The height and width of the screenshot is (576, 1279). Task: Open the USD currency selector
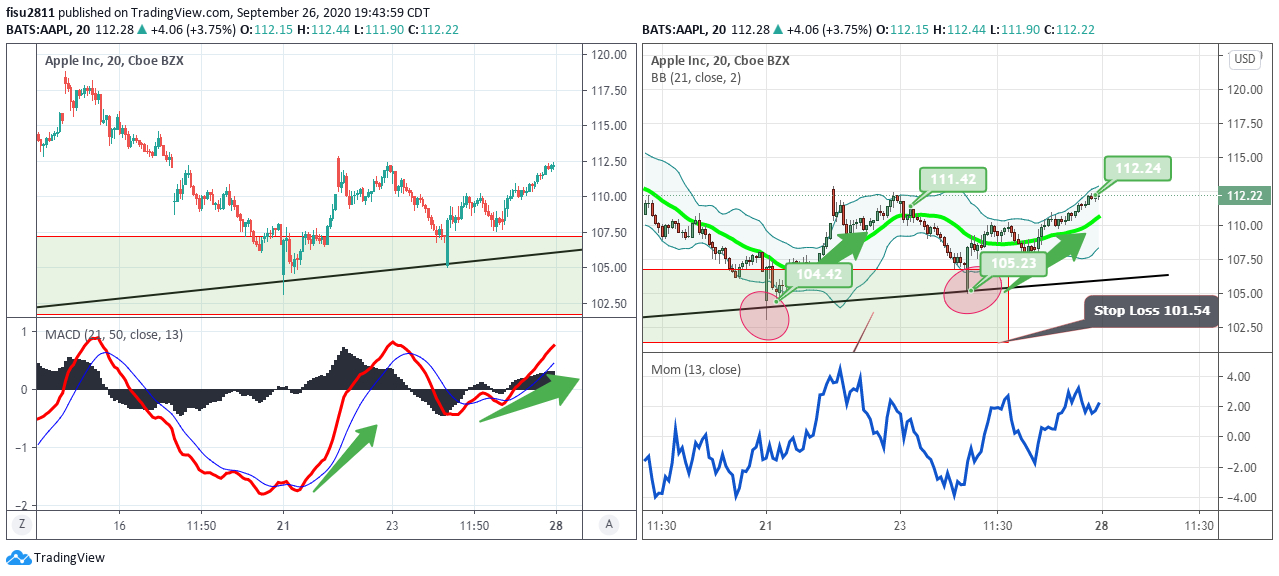[x=1245, y=59]
